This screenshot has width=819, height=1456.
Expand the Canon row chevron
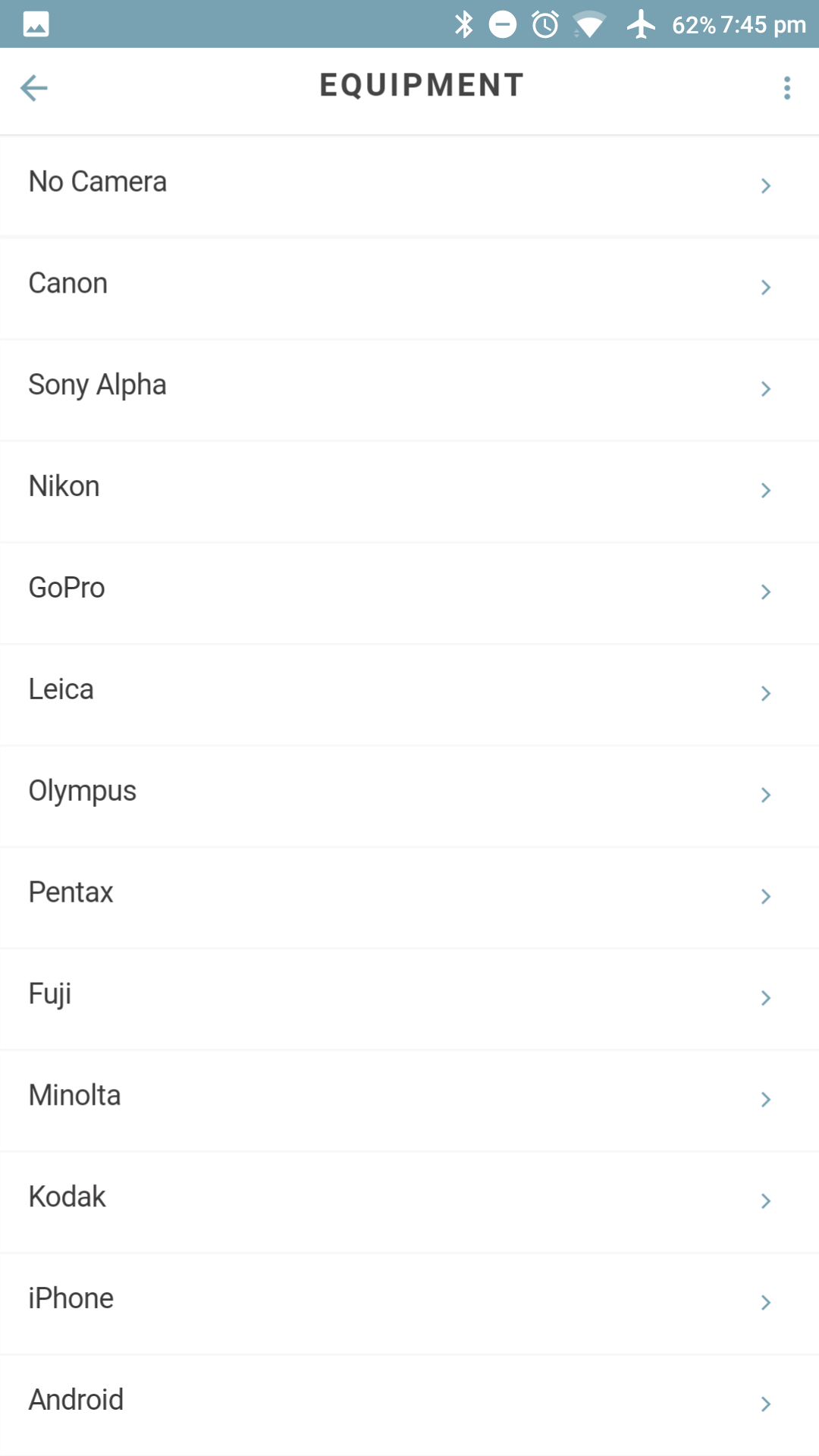tap(766, 287)
